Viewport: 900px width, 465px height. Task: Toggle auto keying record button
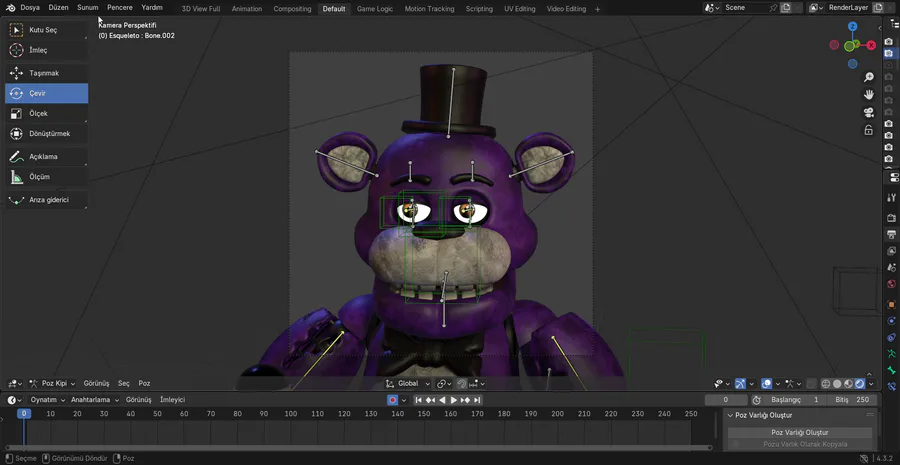(x=393, y=400)
